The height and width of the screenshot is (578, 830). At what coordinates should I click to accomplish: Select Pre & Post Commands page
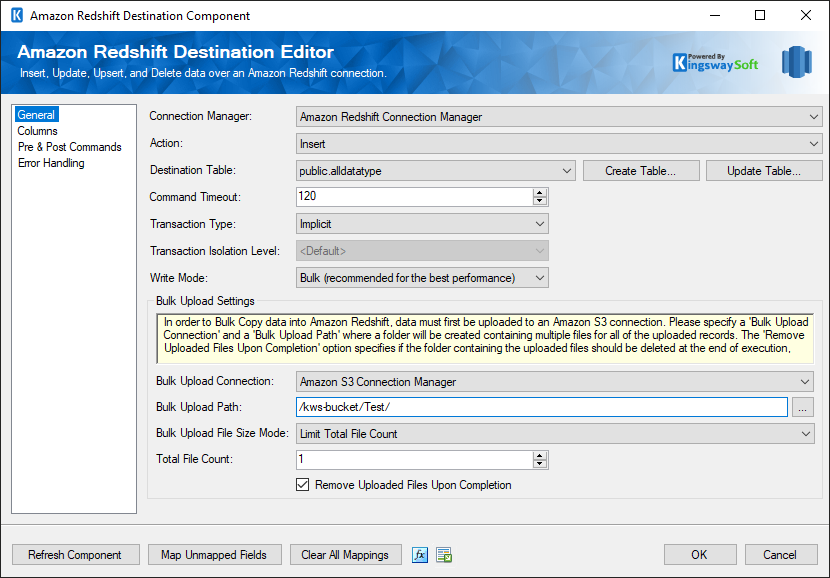tap(69, 147)
